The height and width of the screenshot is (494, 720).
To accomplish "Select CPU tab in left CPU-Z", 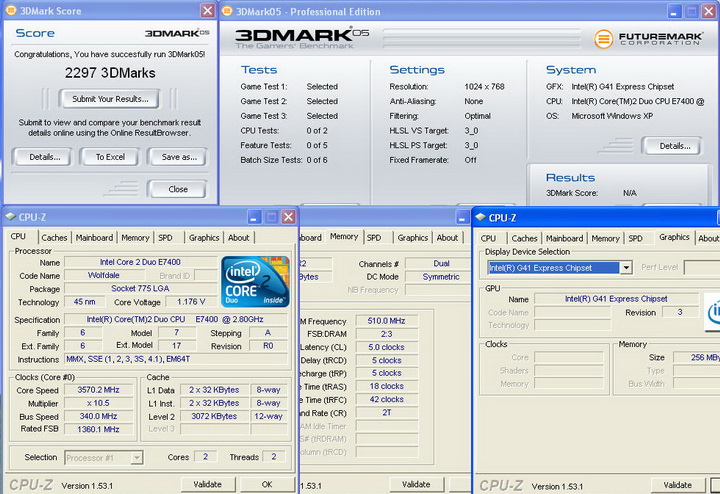I will (18, 236).
